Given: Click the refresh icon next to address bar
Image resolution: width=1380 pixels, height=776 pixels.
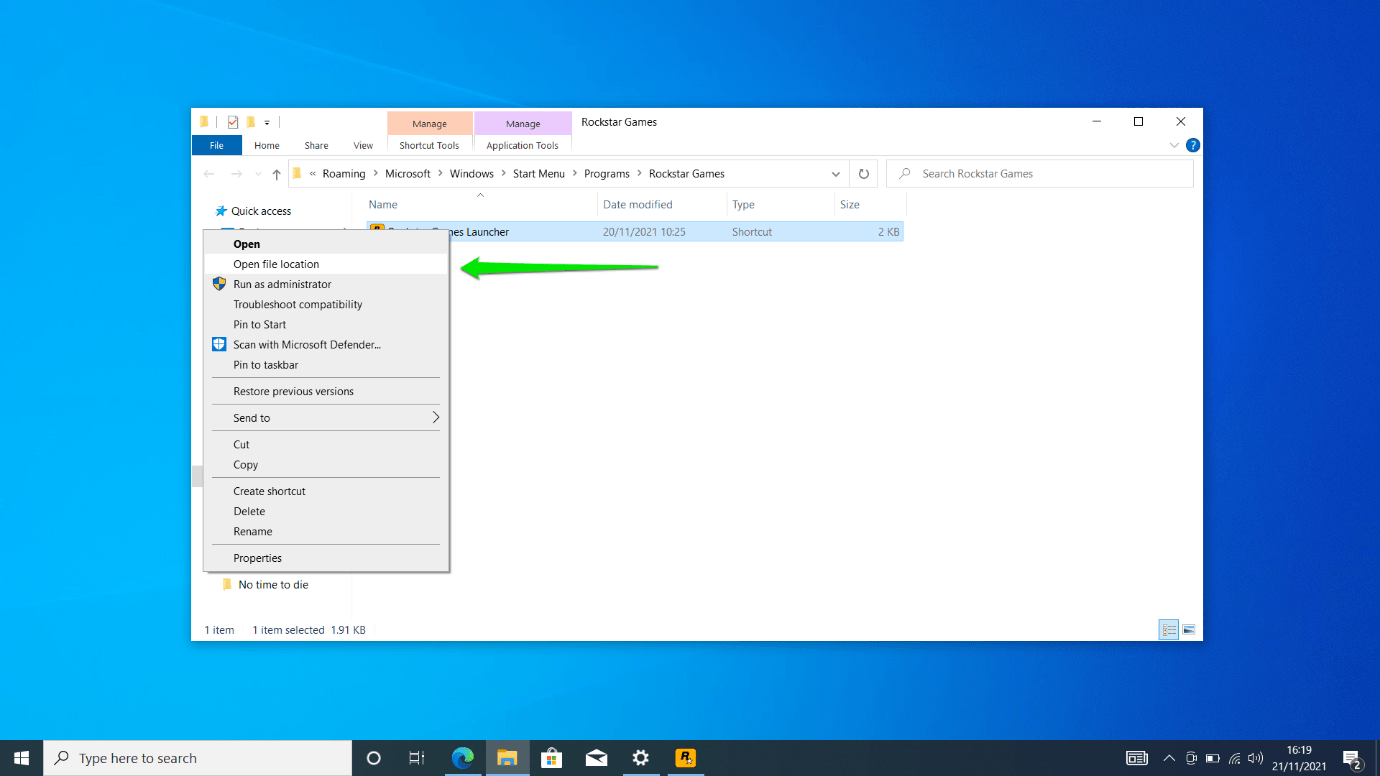Looking at the screenshot, I should (x=863, y=173).
